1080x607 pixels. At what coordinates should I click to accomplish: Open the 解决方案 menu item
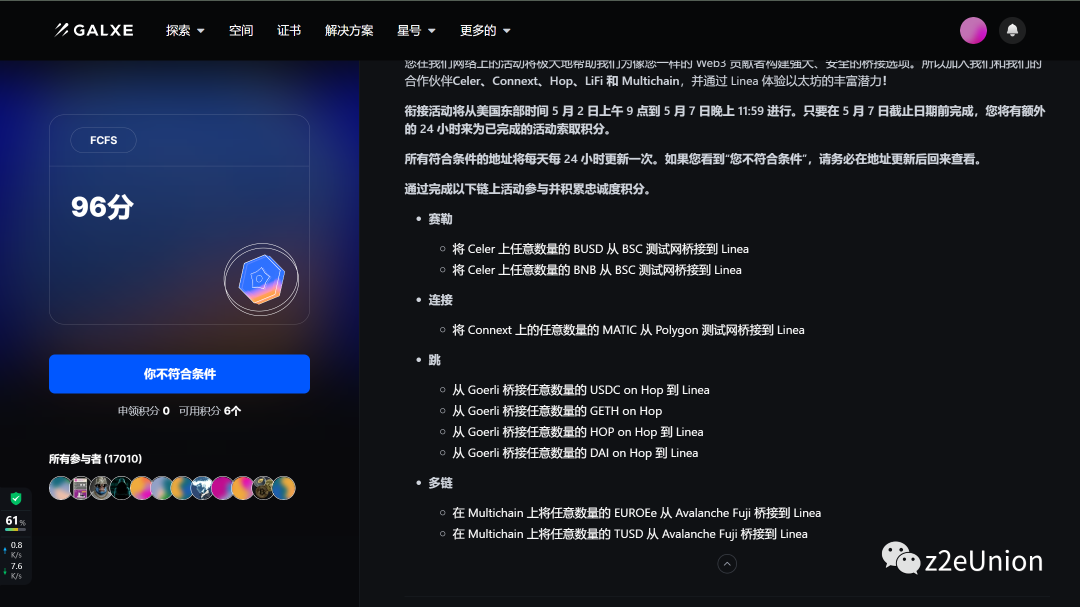(349, 30)
